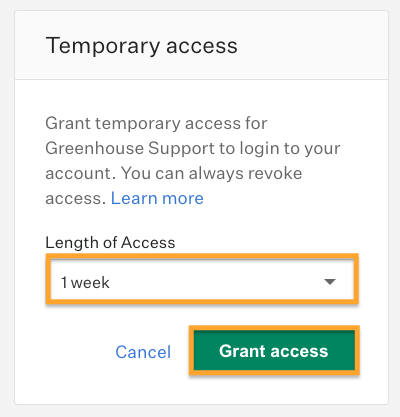Click the text You can always revoke

click(x=211, y=173)
